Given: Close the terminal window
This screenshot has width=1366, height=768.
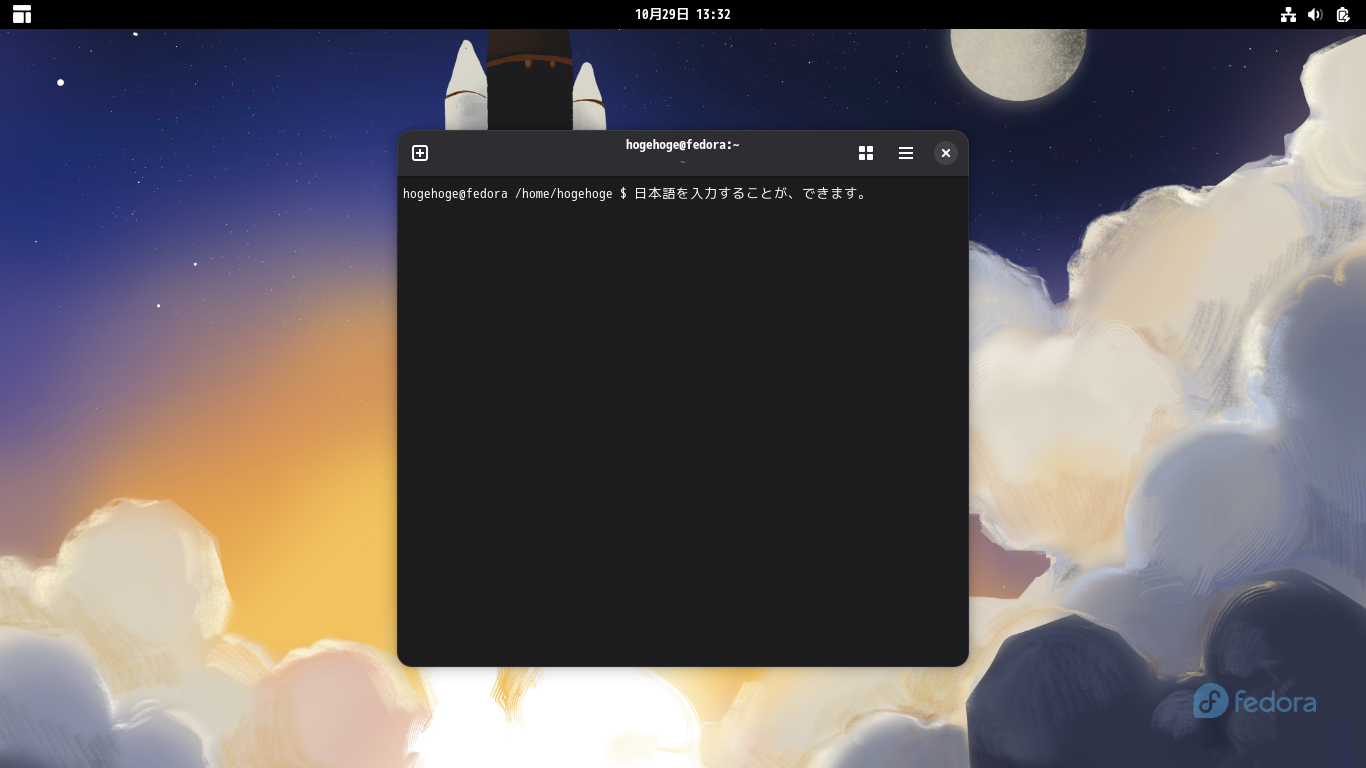Looking at the screenshot, I should (x=946, y=153).
